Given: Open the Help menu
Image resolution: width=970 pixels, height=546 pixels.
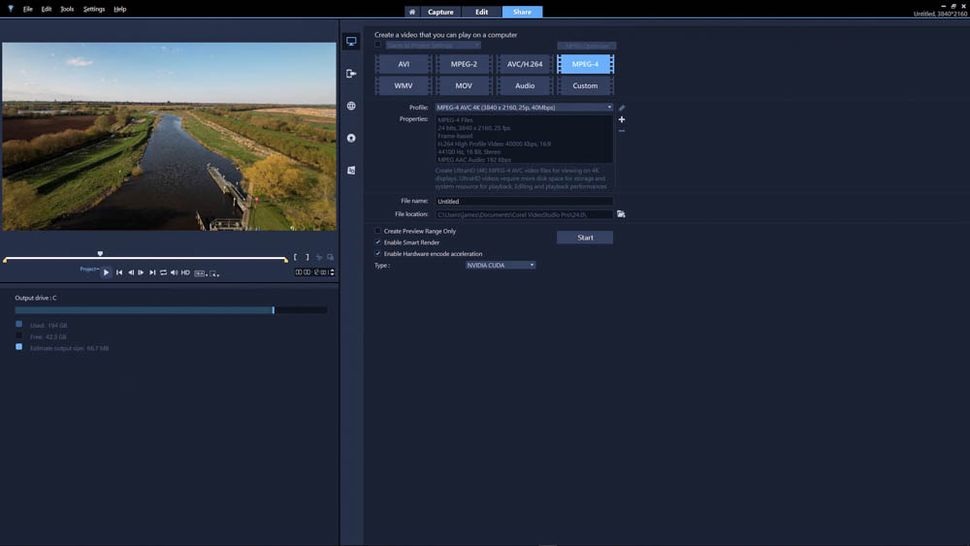Looking at the screenshot, I should 120,9.
